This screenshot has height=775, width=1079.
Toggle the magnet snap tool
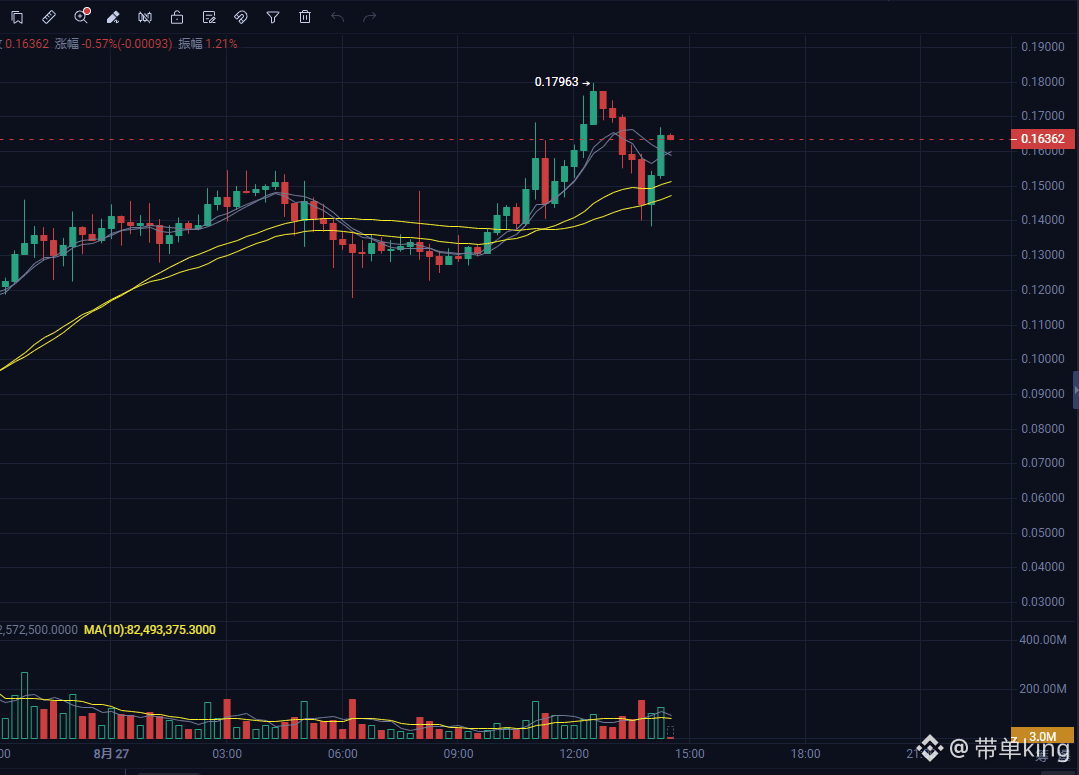(x=241, y=17)
